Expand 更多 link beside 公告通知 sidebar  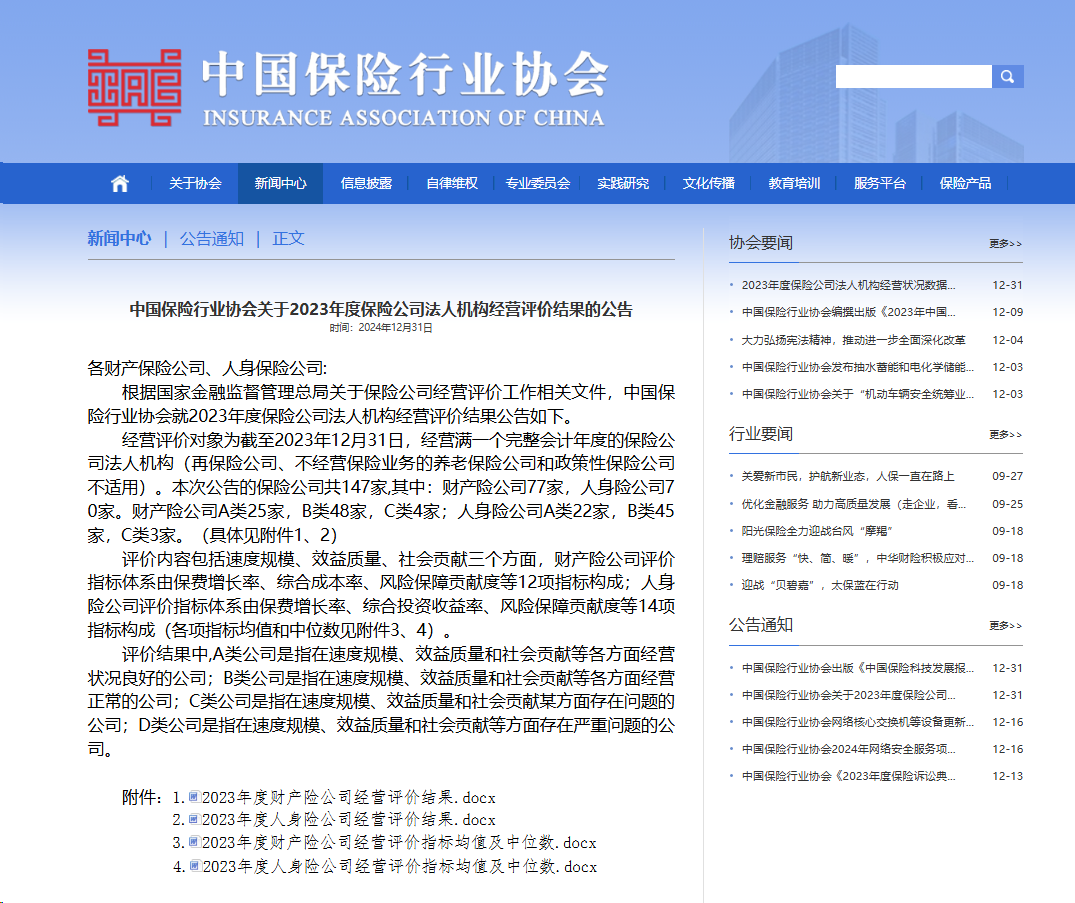pyautogui.click(x=1006, y=625)
